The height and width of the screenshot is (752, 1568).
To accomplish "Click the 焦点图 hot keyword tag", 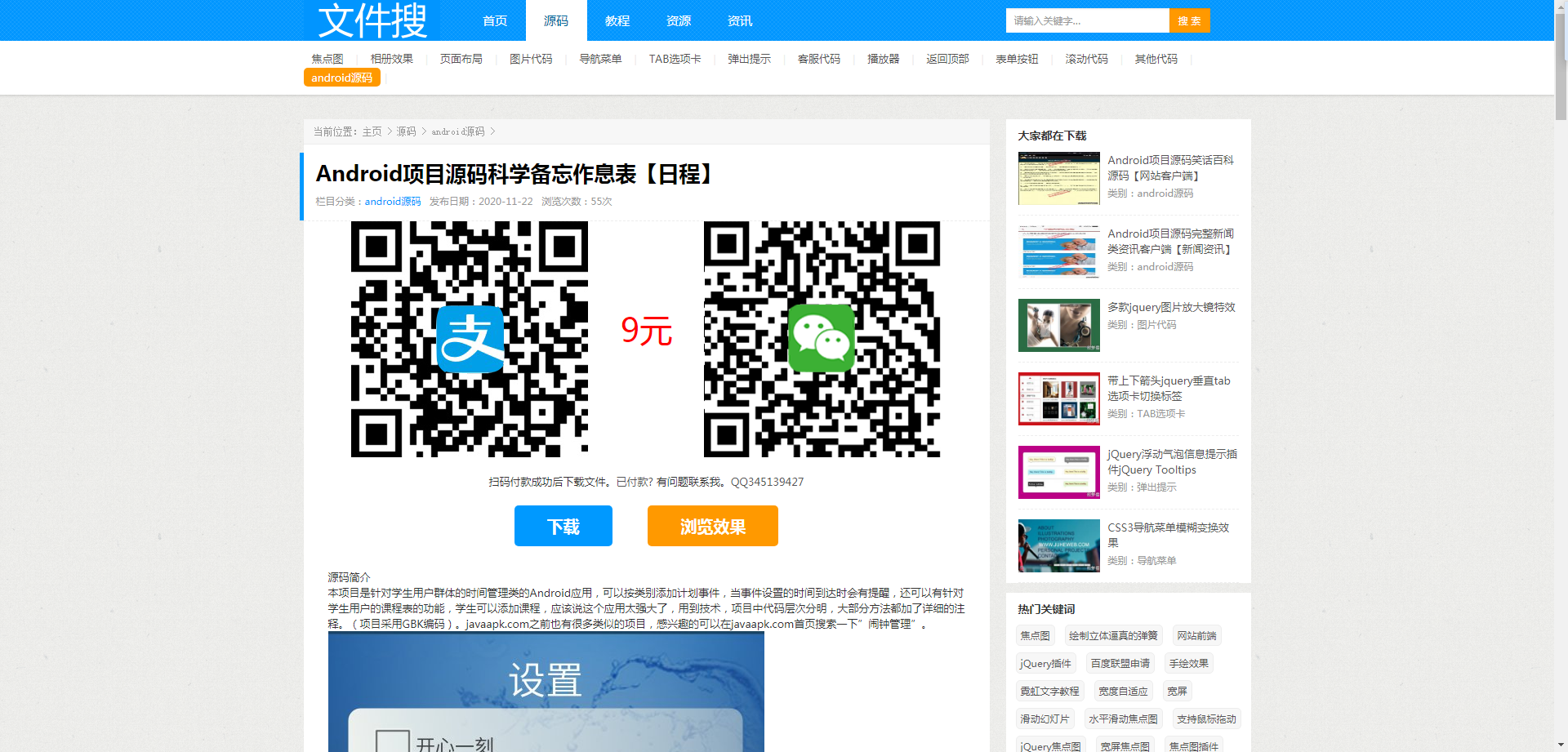I will [1036, 635].
